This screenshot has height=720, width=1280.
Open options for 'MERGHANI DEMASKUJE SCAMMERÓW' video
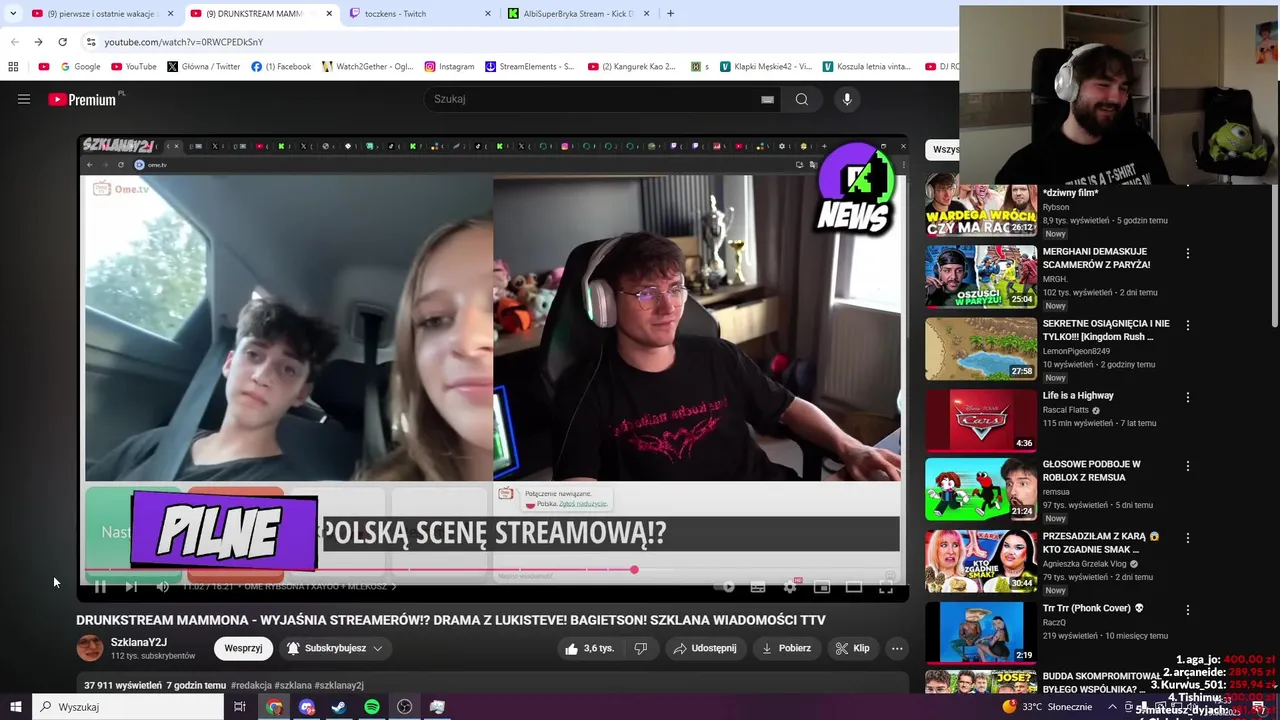coord(1187,254)
